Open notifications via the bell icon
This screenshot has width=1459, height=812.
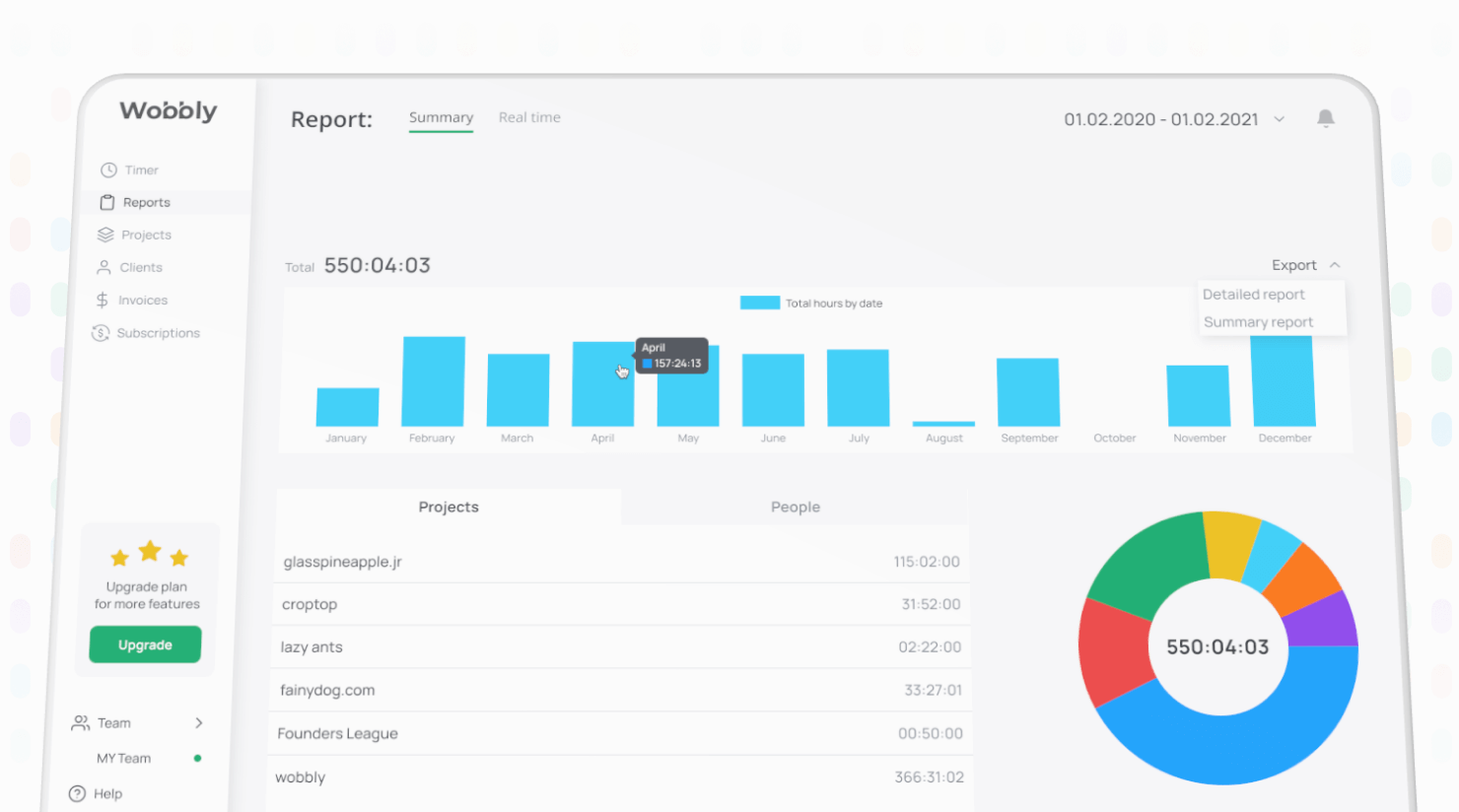1326,118
